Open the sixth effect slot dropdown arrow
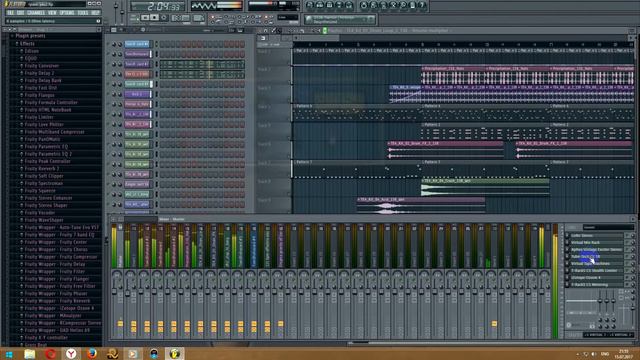Screen dimensions: 640x360 click(x=627, y=270)
